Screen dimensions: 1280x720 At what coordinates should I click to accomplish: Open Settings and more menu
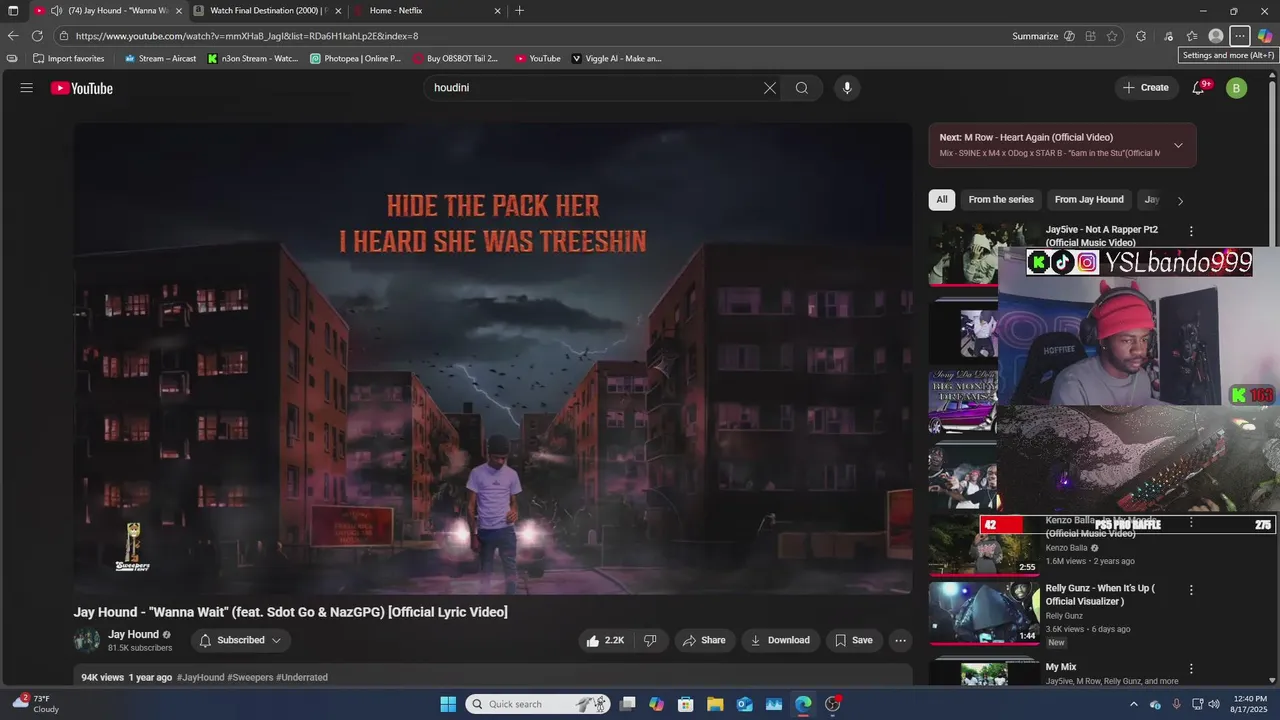[1240, 36]
